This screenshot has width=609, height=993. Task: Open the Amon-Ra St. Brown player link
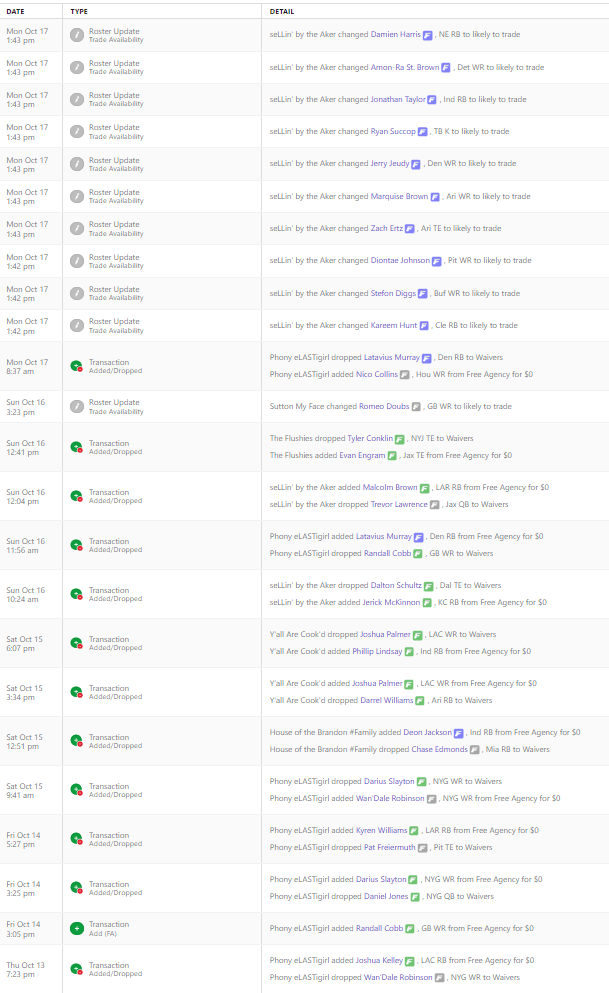coord(405,67)
